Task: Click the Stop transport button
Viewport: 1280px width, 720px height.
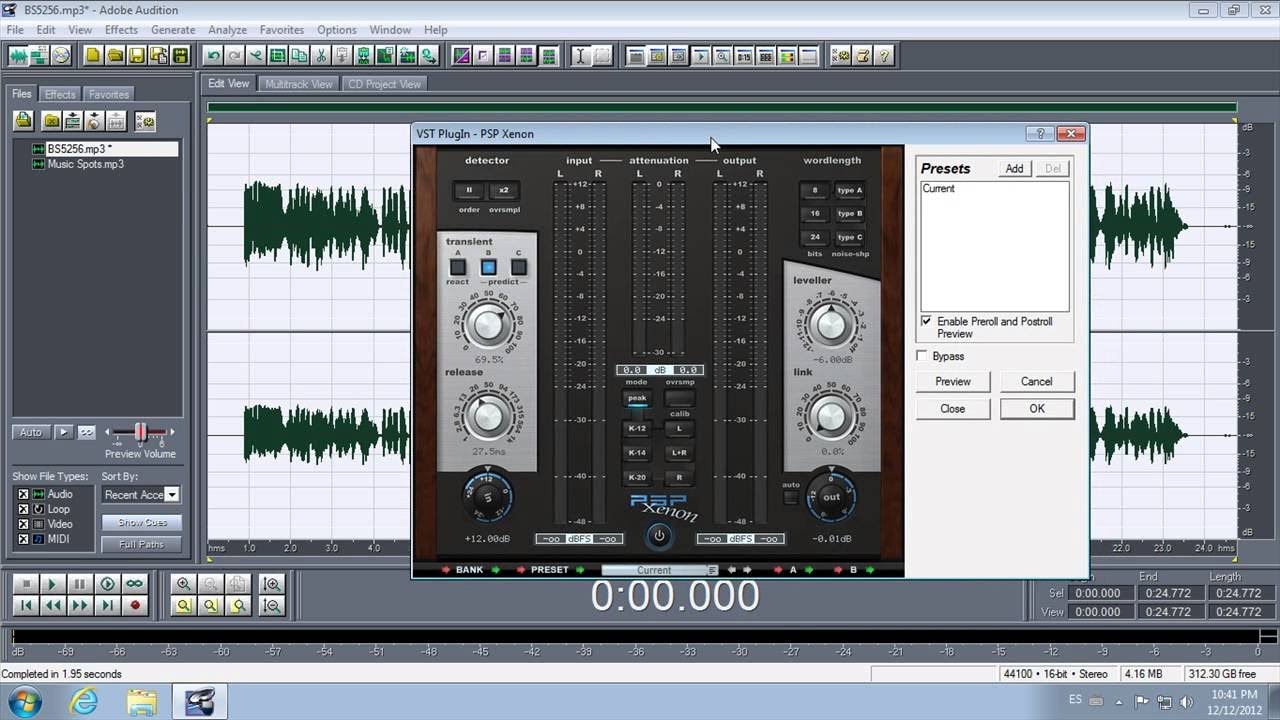Action: click(x=26, y=584)
